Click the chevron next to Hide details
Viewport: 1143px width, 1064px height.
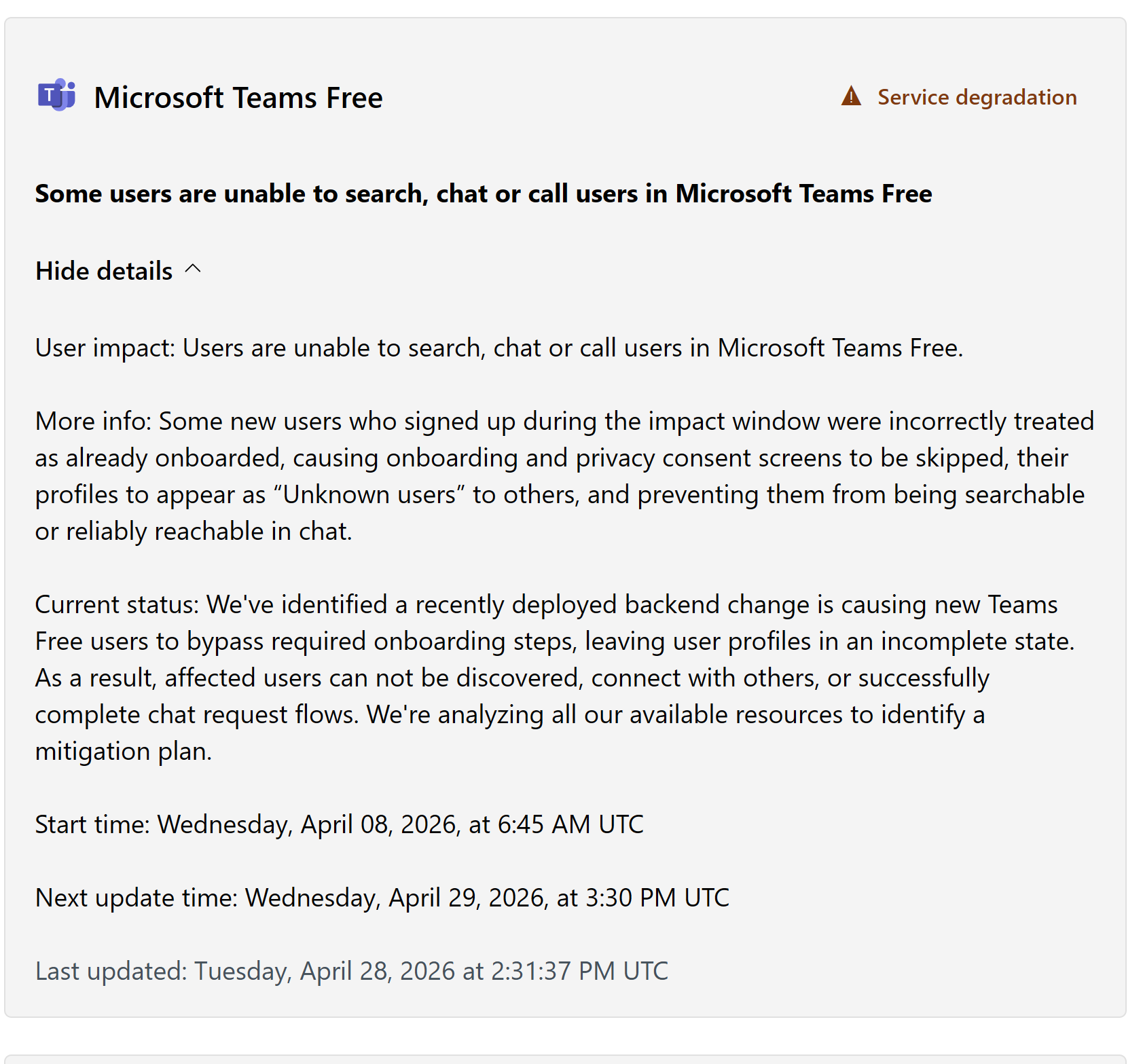coord(193,270)
